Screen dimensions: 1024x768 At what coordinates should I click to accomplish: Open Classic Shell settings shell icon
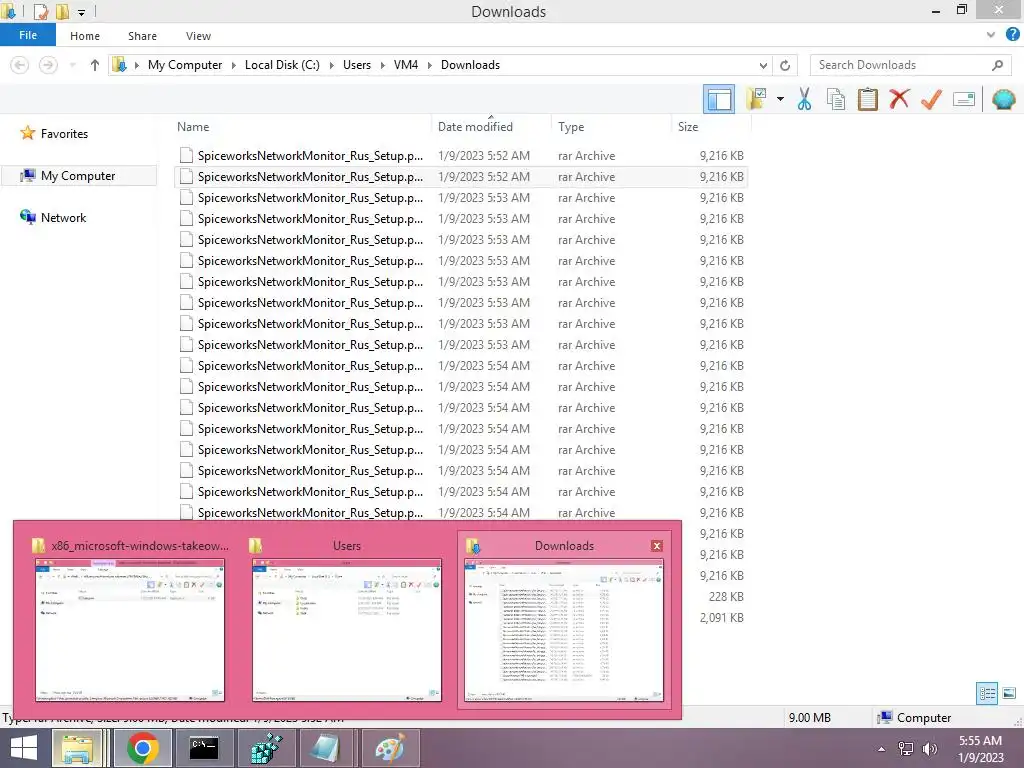click(1004, 99)
